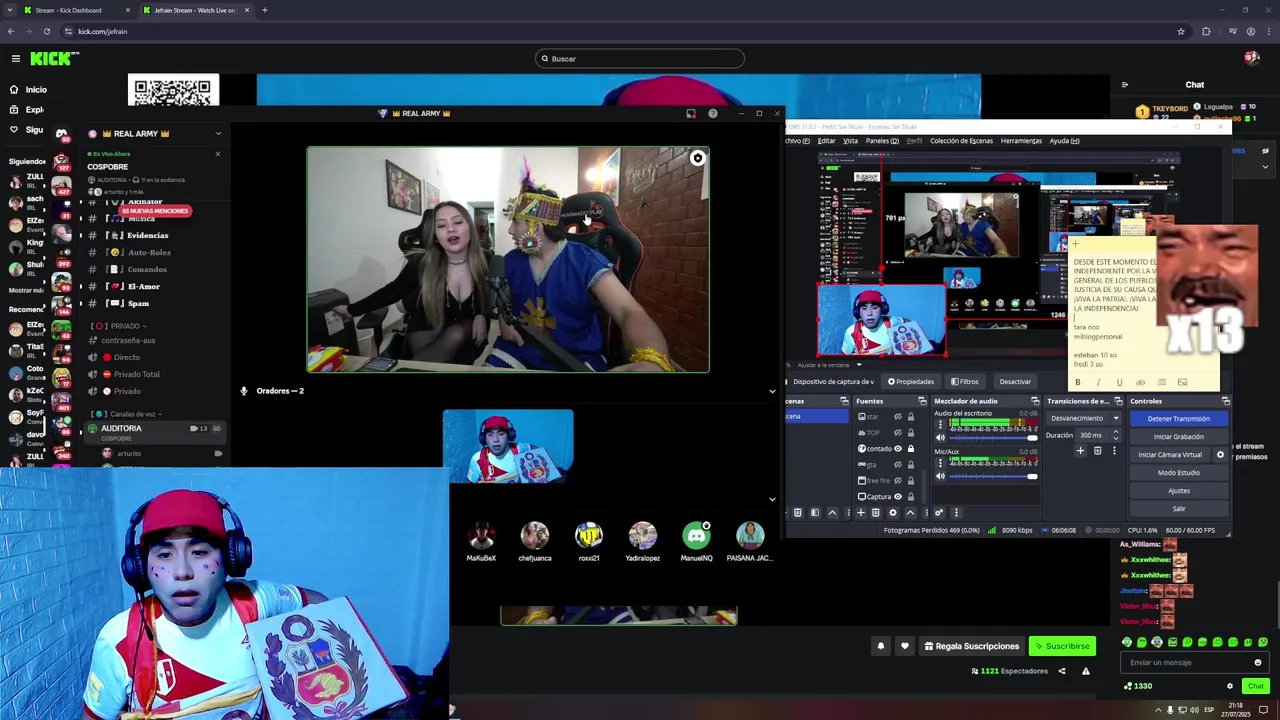This screenshot has width=1280, height=720.
Task: Click the Discord help icon
Action: tap(712, 114)
